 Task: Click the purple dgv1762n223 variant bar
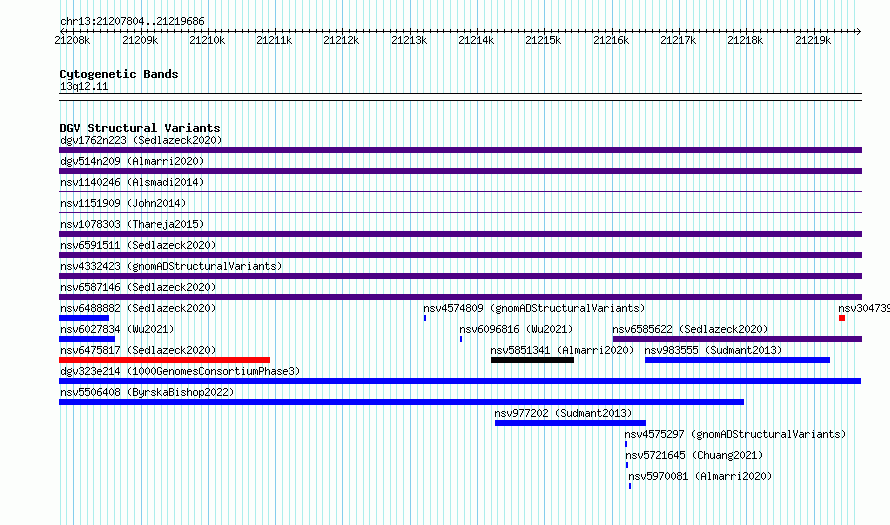tap(460, 150)
